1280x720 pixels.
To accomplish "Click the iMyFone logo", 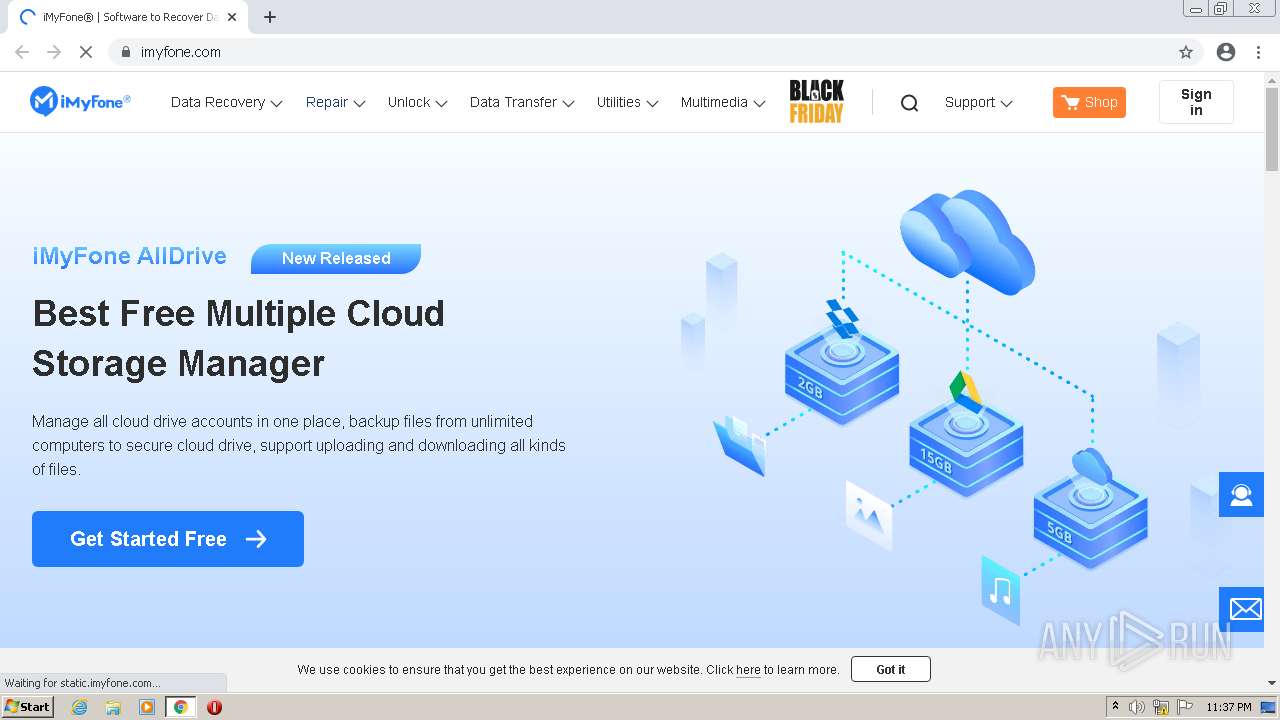I will (x=80, y=101).
